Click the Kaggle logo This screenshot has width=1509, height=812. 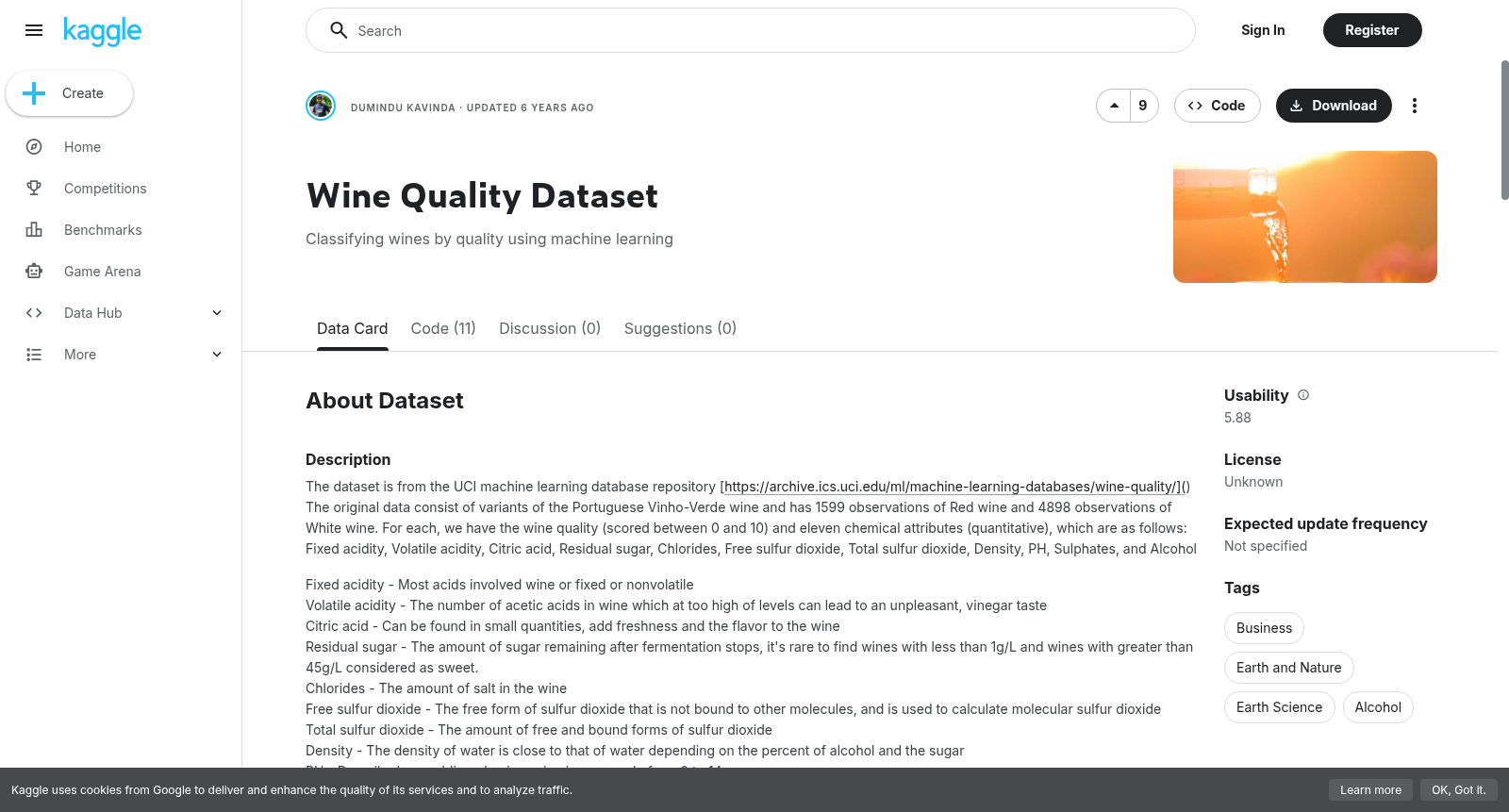[102, 31]
